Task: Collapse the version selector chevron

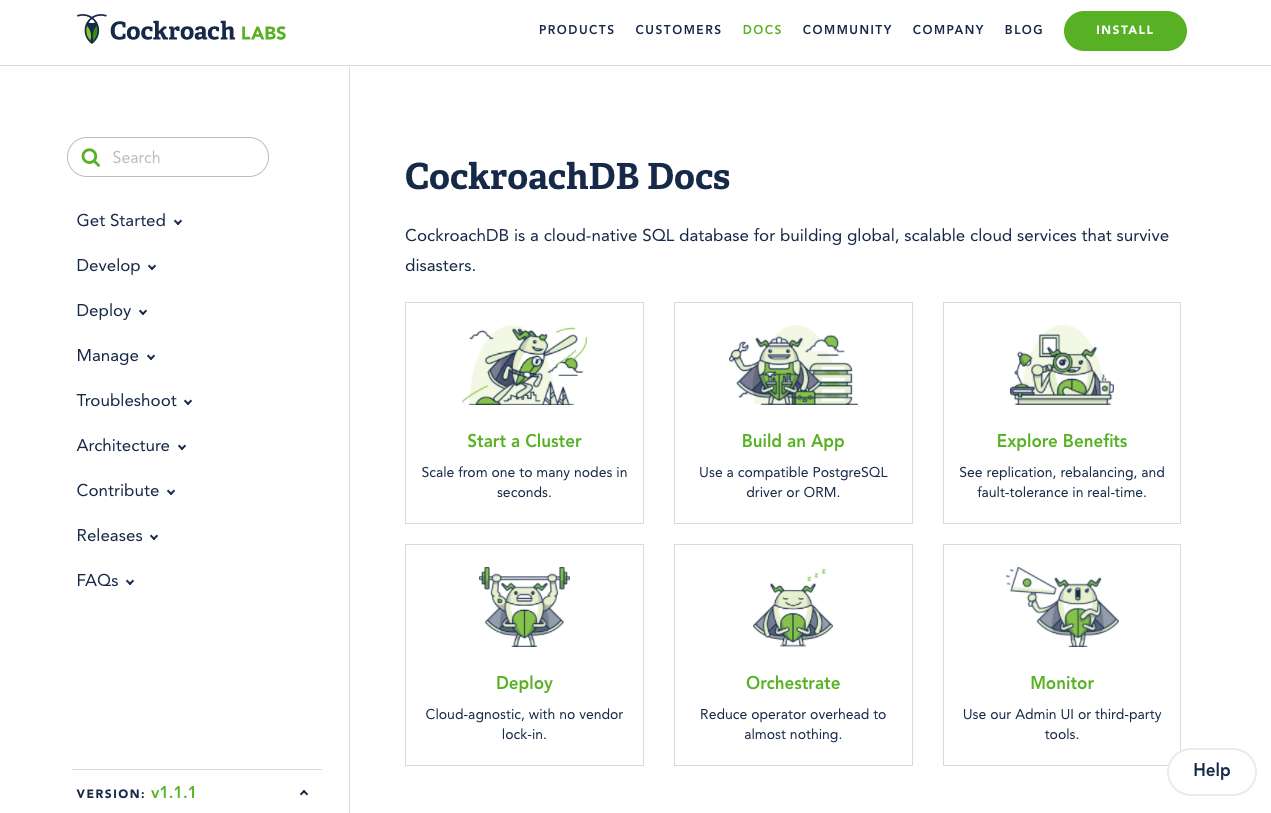Action: point(303,791)
